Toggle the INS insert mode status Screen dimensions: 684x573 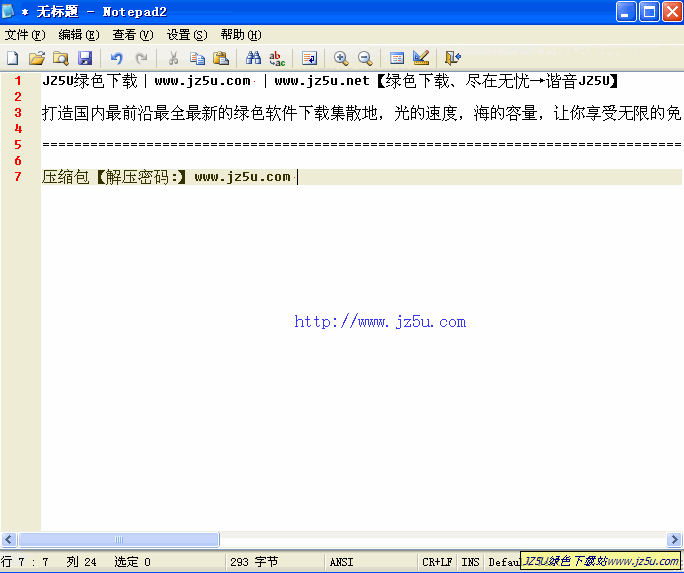470,562
